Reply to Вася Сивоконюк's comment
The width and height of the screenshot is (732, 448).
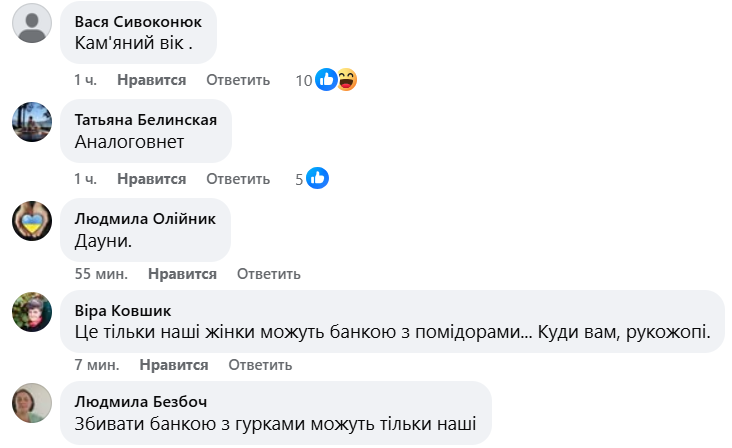238,80
